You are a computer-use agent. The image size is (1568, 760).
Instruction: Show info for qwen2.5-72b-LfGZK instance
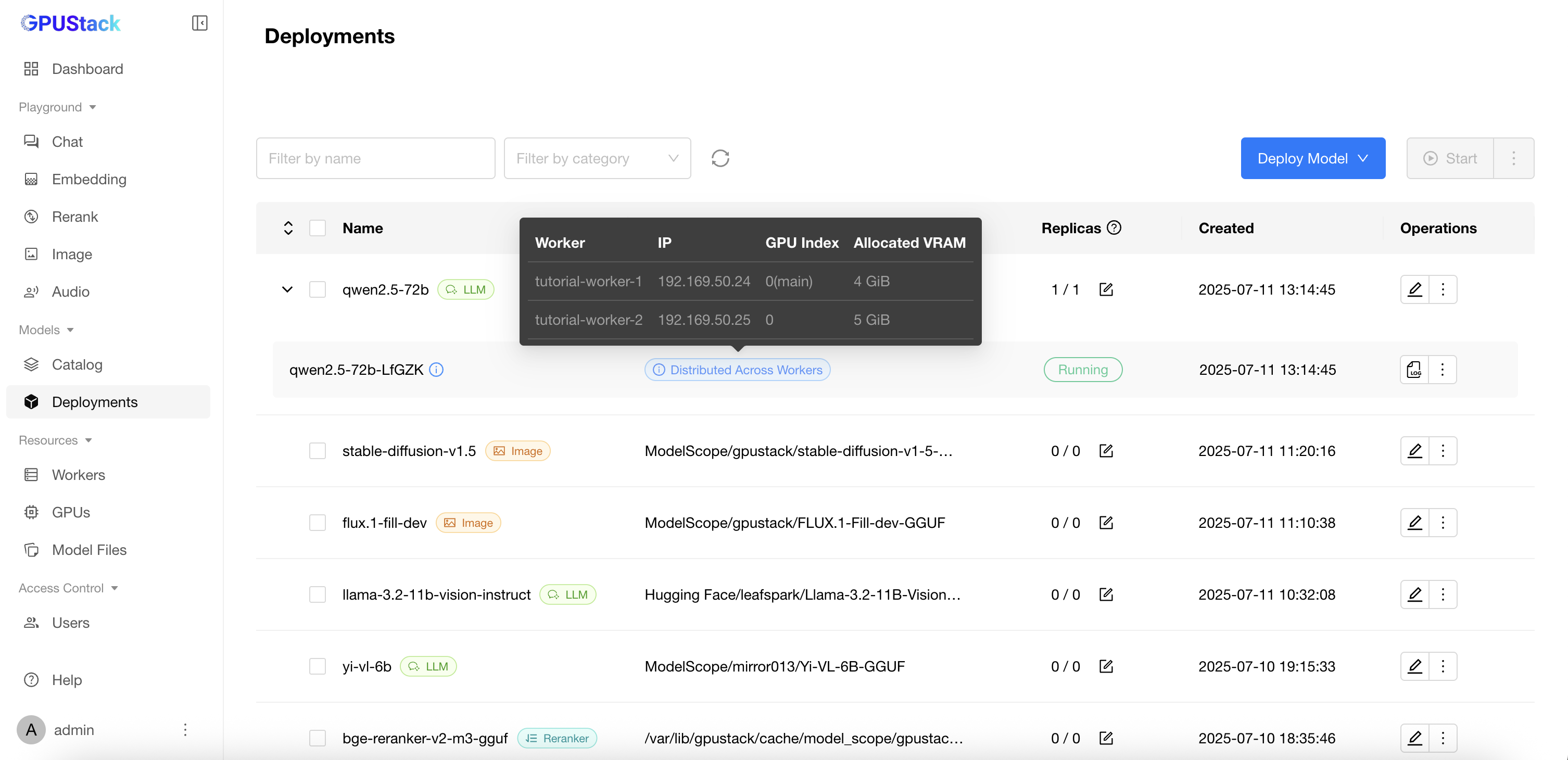click(x=436, y=370)
